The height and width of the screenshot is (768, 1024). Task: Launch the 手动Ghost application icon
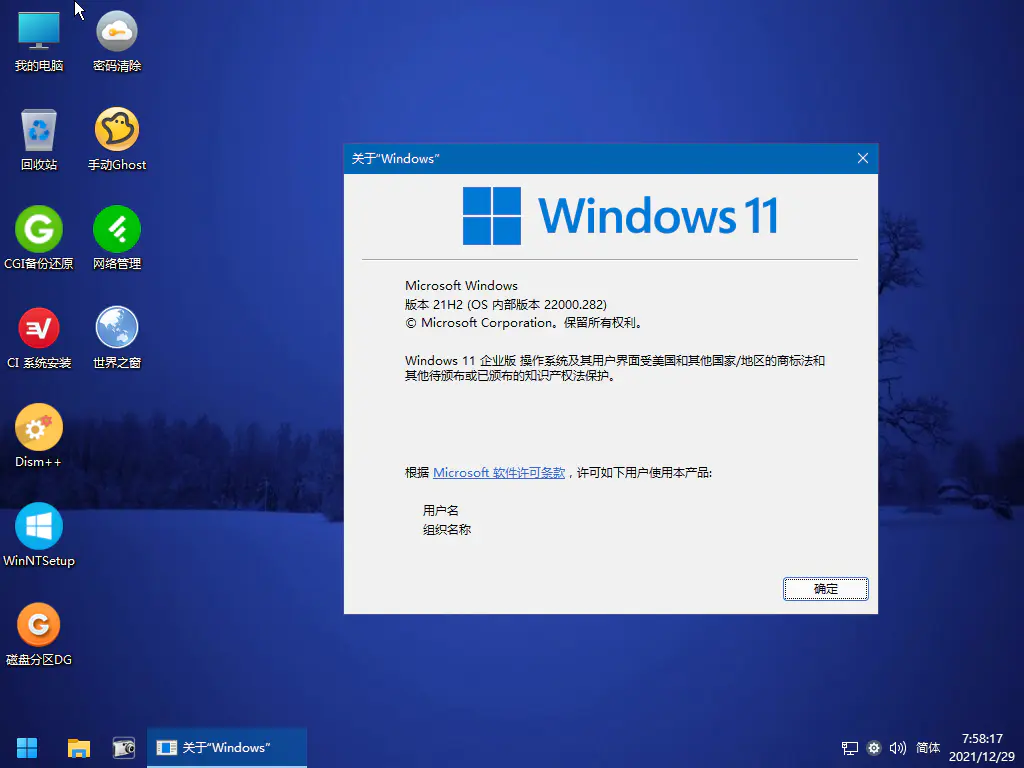117,130
